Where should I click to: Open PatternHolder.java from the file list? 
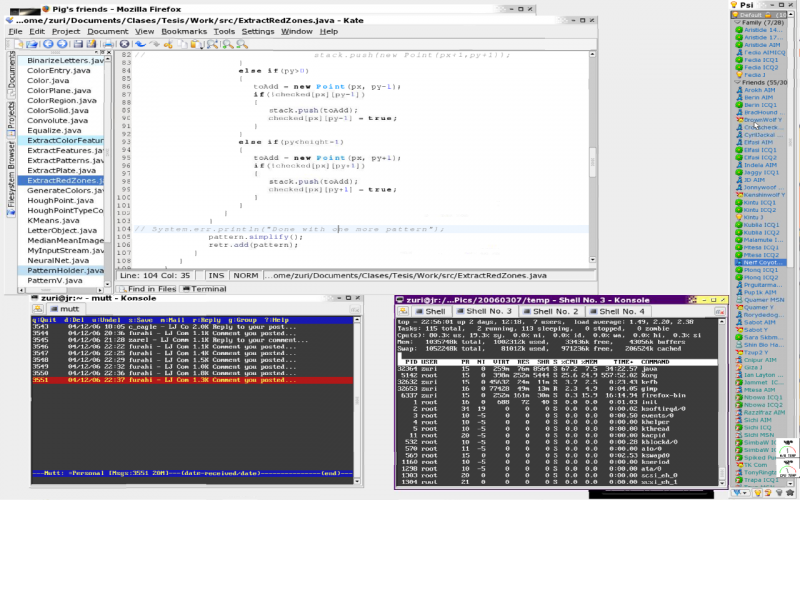(64, 270)
